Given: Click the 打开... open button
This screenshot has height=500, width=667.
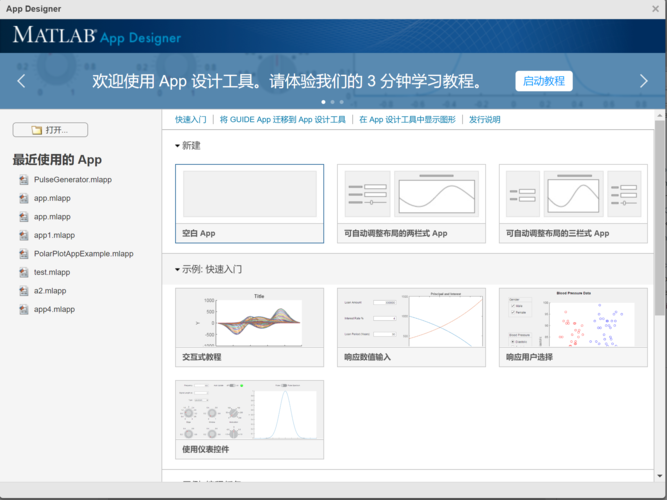Looking at the screenshot, I should (x=50, y=130).
